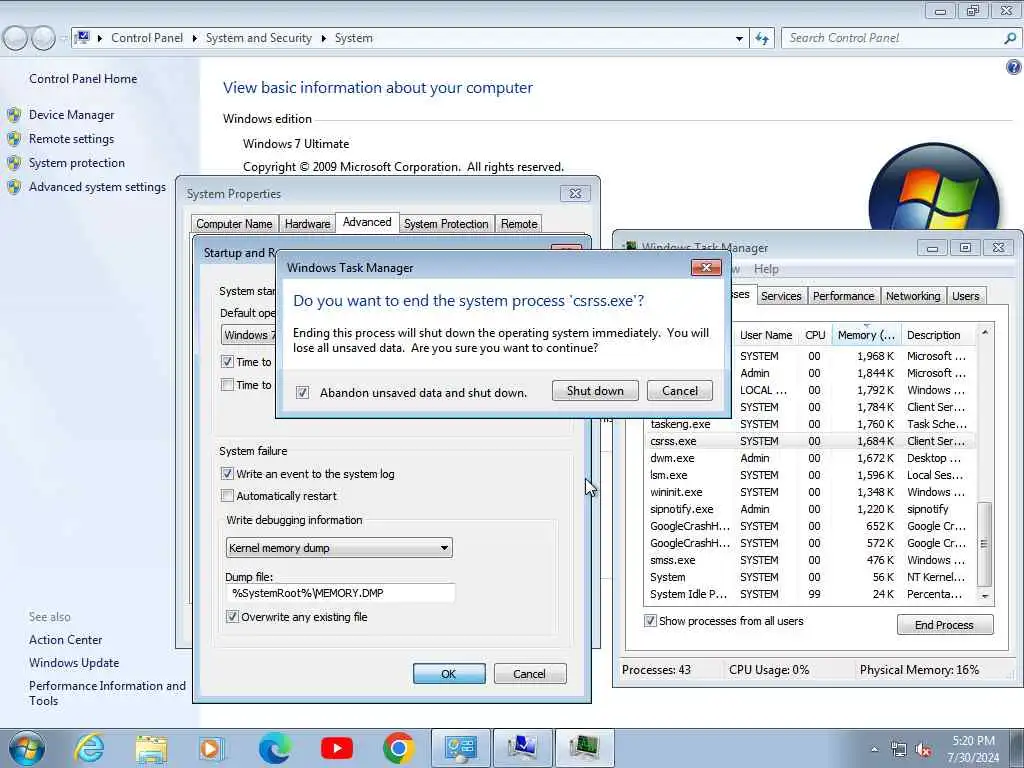Click the Control Panel address bar icon
Viewport: 1024px width, 768px height.
pyautogui.click(x=82, y=38)
